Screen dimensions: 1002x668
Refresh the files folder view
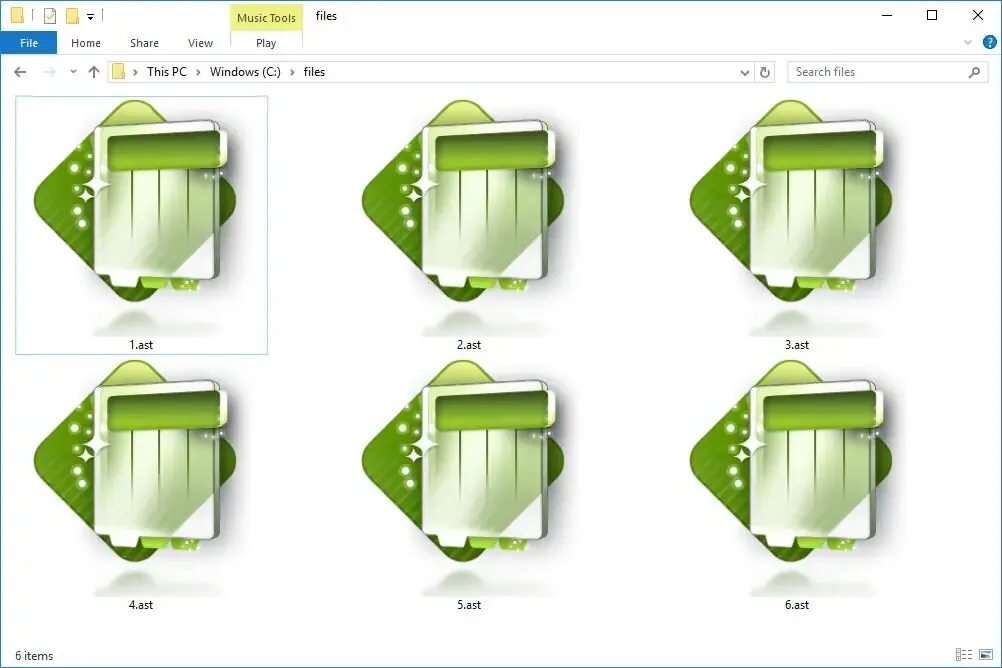(765, 72)
